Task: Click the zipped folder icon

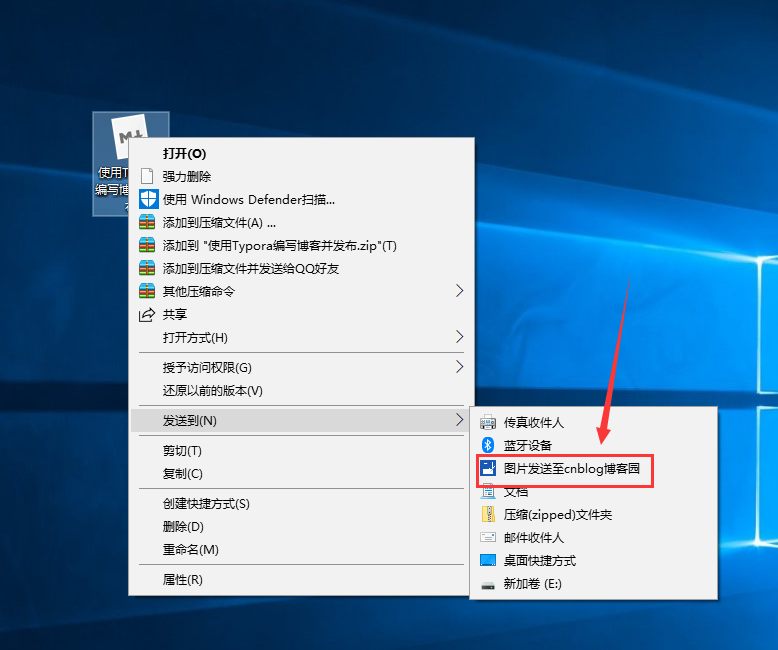Action: [488, 515]
